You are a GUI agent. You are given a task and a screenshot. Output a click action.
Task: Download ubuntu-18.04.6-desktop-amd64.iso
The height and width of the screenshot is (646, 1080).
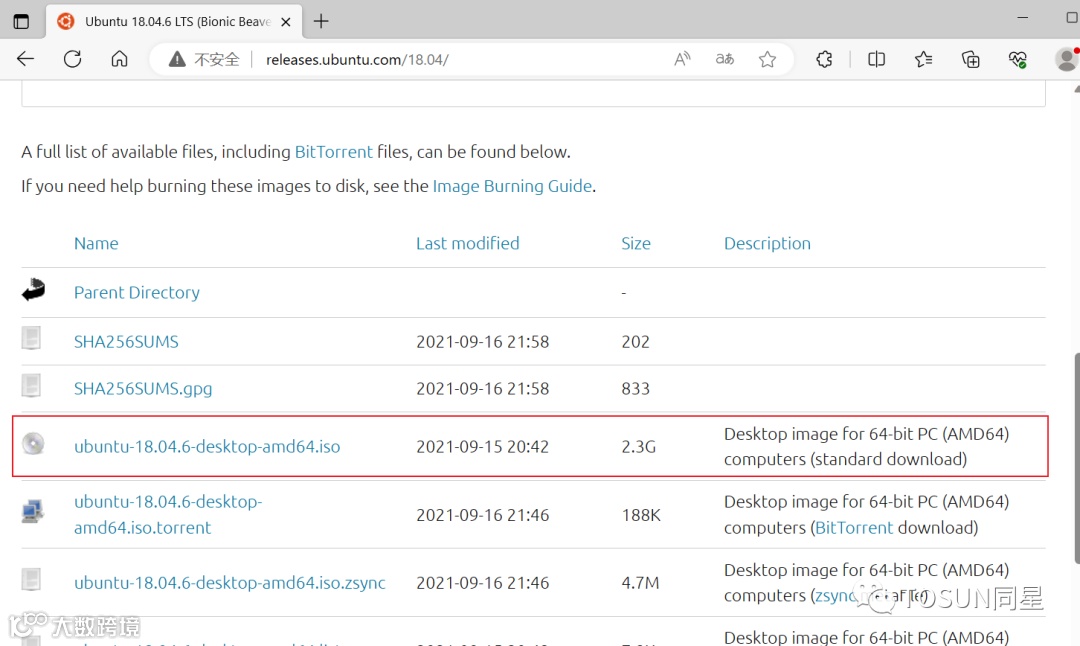point(207,446)
